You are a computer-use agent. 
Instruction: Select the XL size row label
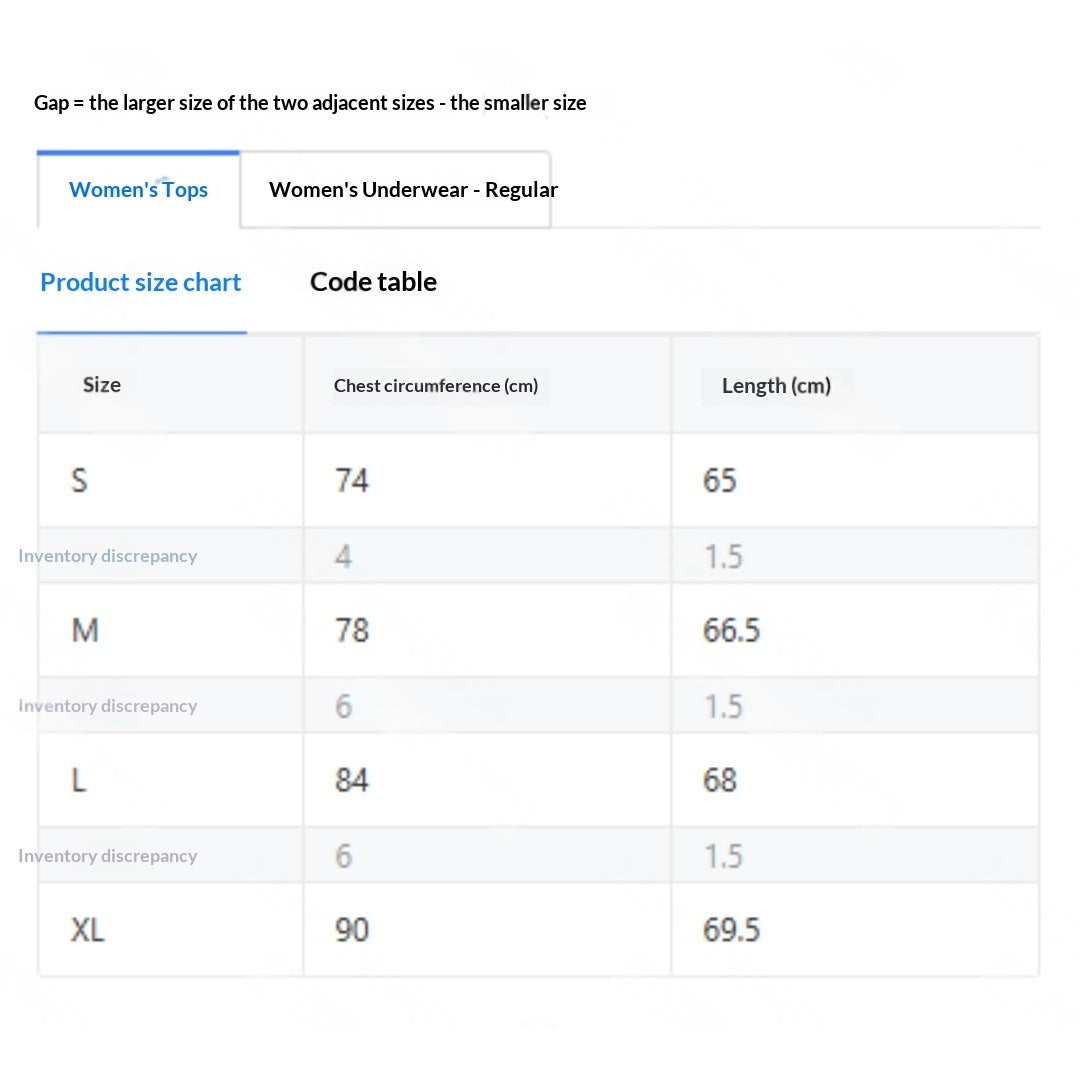tap(87, 930)
